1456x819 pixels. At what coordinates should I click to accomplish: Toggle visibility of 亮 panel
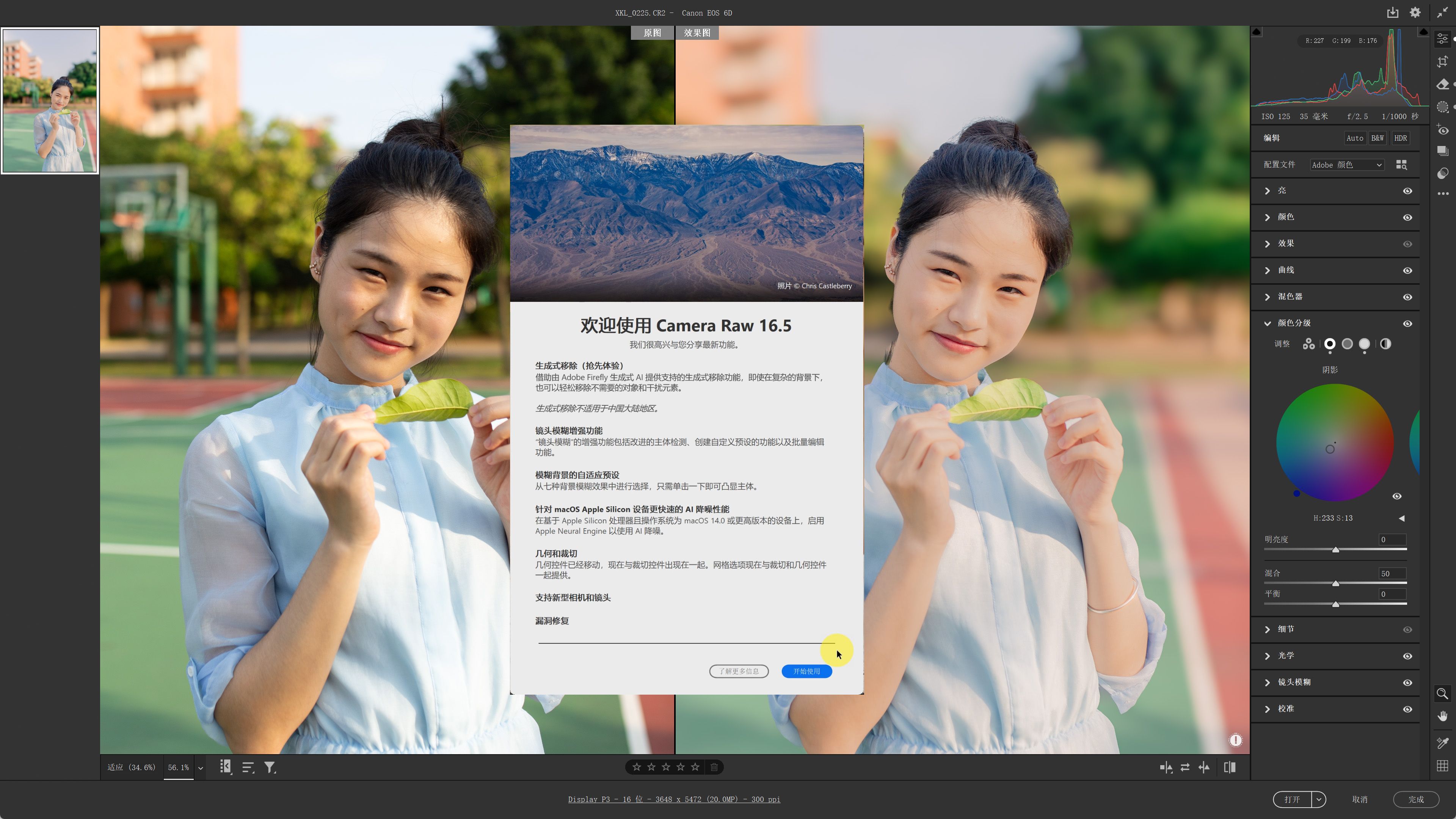(x=1408, y=191)
